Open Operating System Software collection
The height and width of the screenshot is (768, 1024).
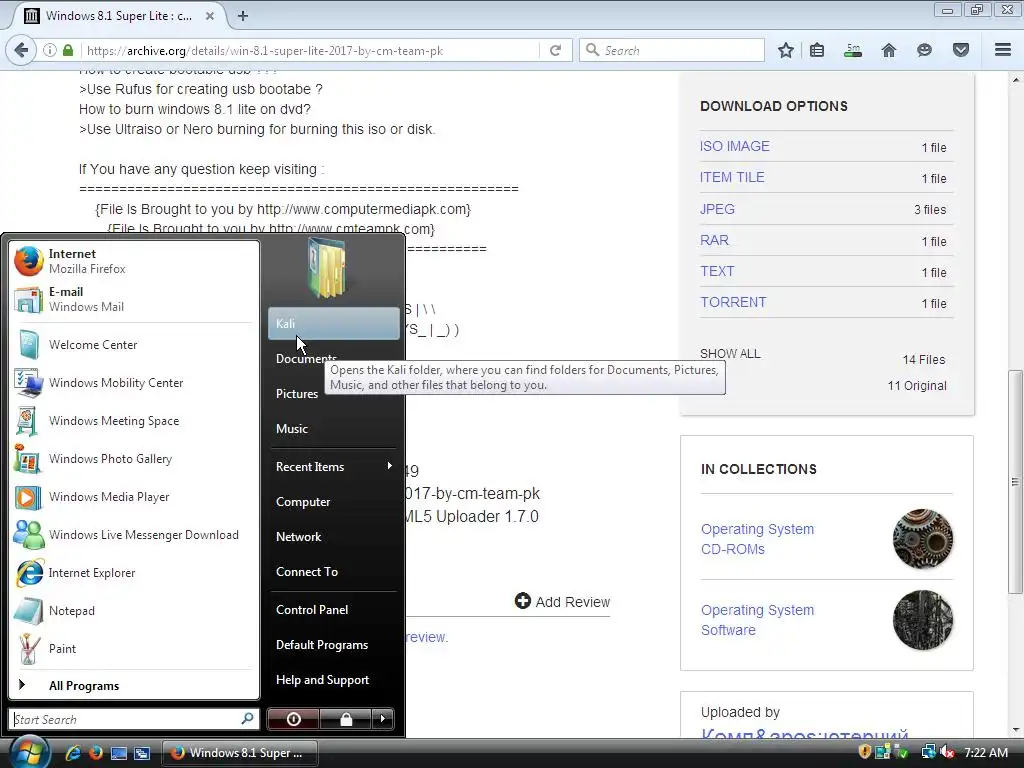[758, 620]
